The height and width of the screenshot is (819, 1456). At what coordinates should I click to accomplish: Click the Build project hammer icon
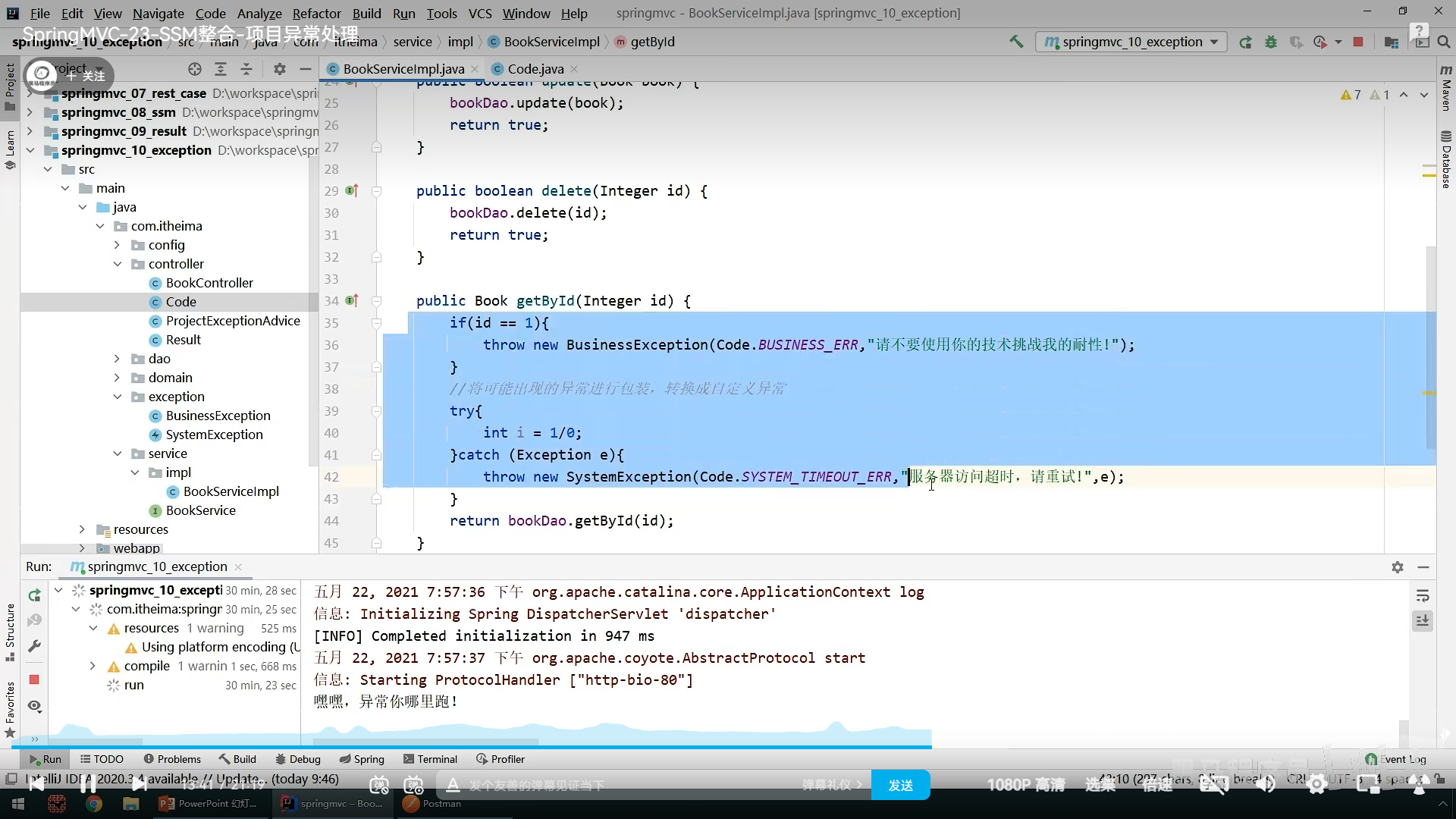(1016, 42)
